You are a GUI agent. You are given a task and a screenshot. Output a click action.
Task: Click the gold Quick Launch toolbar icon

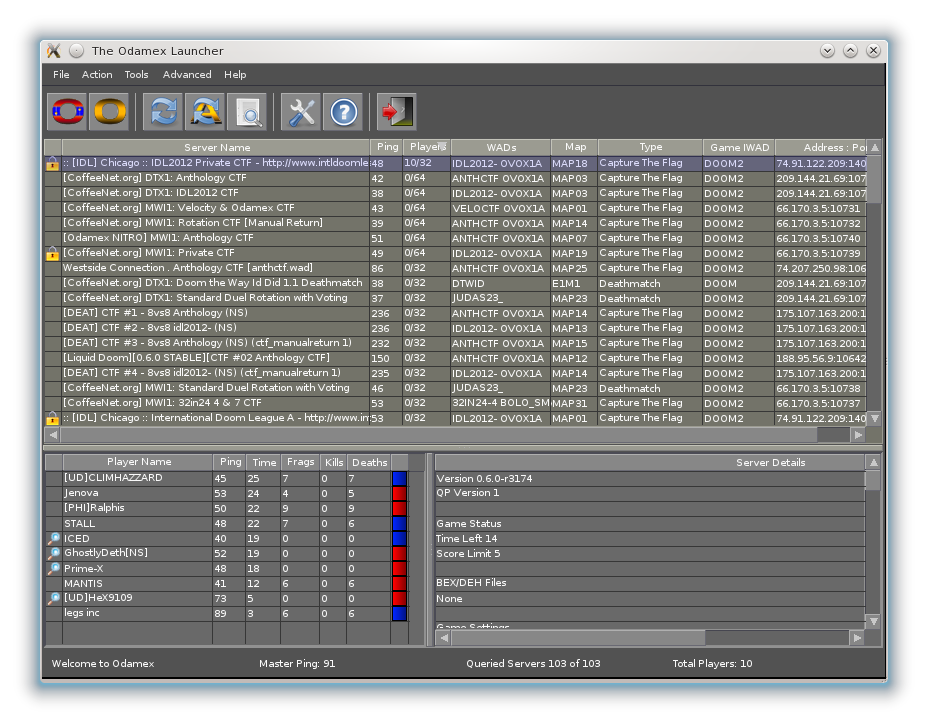pos(109,112)
